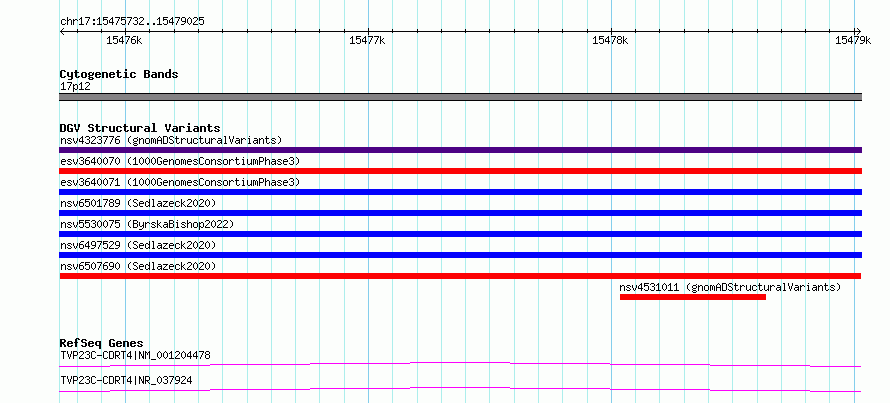Click the 15477k ruler position
This screenshot has width=890, height=403.
[x=367, y=40]
